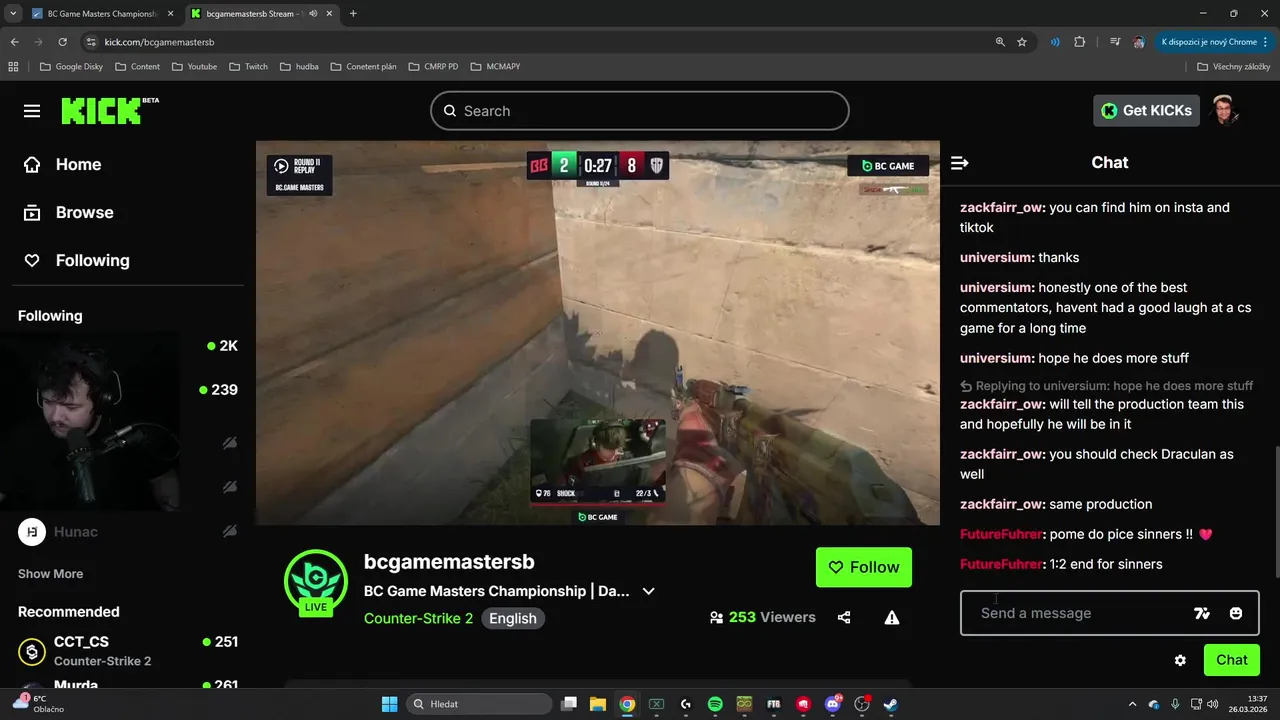This screenshot has height=720, width=1280.
Task: Click the bcgamemastersb channel avatar
Action: (316, 581)
